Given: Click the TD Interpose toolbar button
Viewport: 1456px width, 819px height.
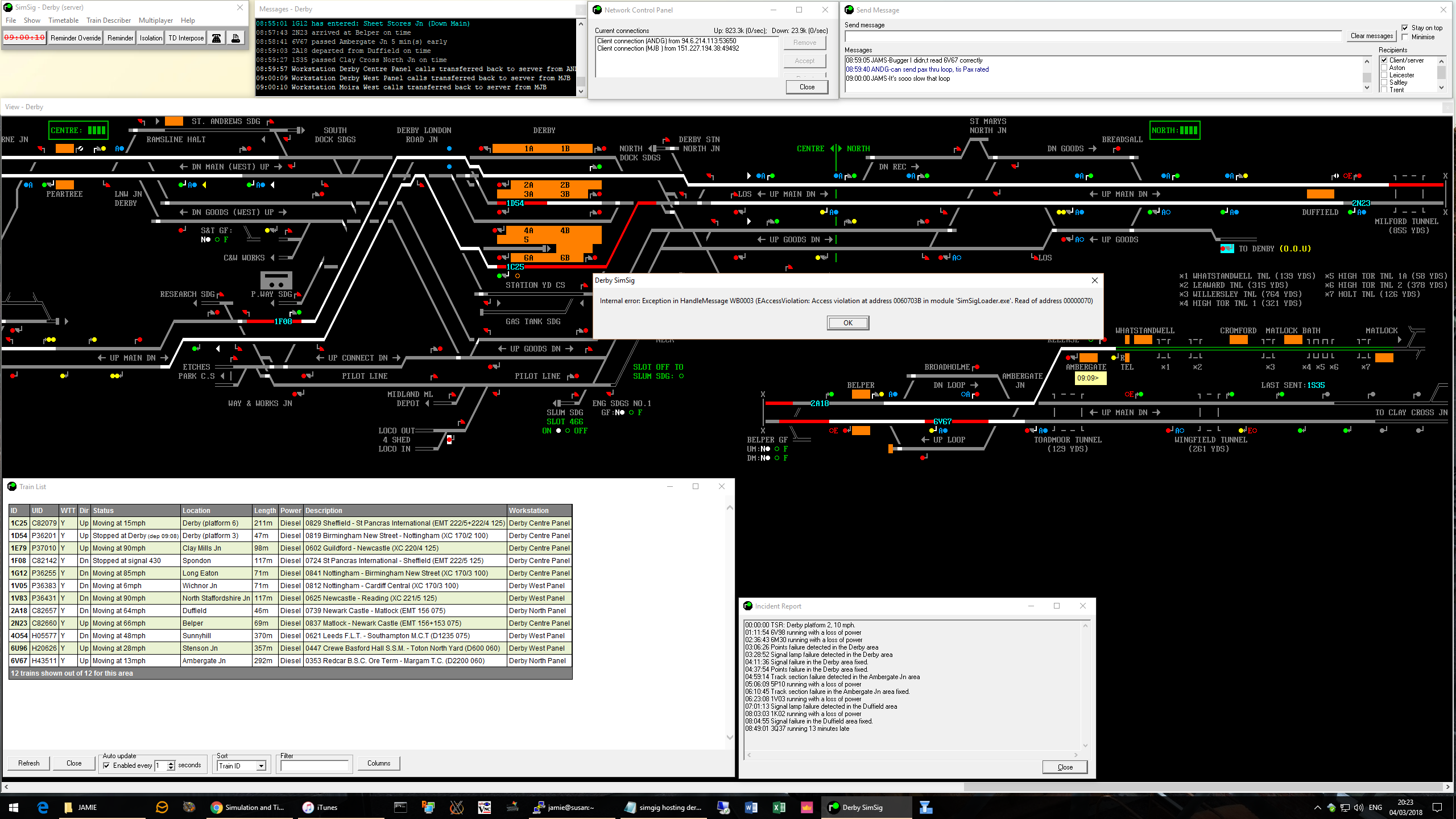Looking at the screenshot, I should coord(186,38).
